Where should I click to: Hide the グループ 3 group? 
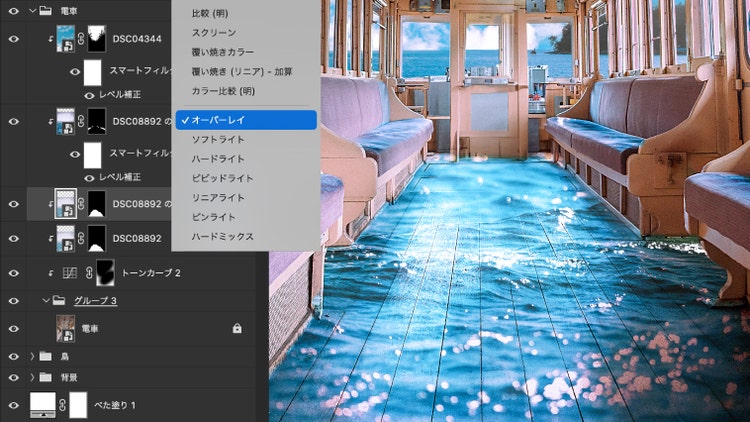pos(13,301)
